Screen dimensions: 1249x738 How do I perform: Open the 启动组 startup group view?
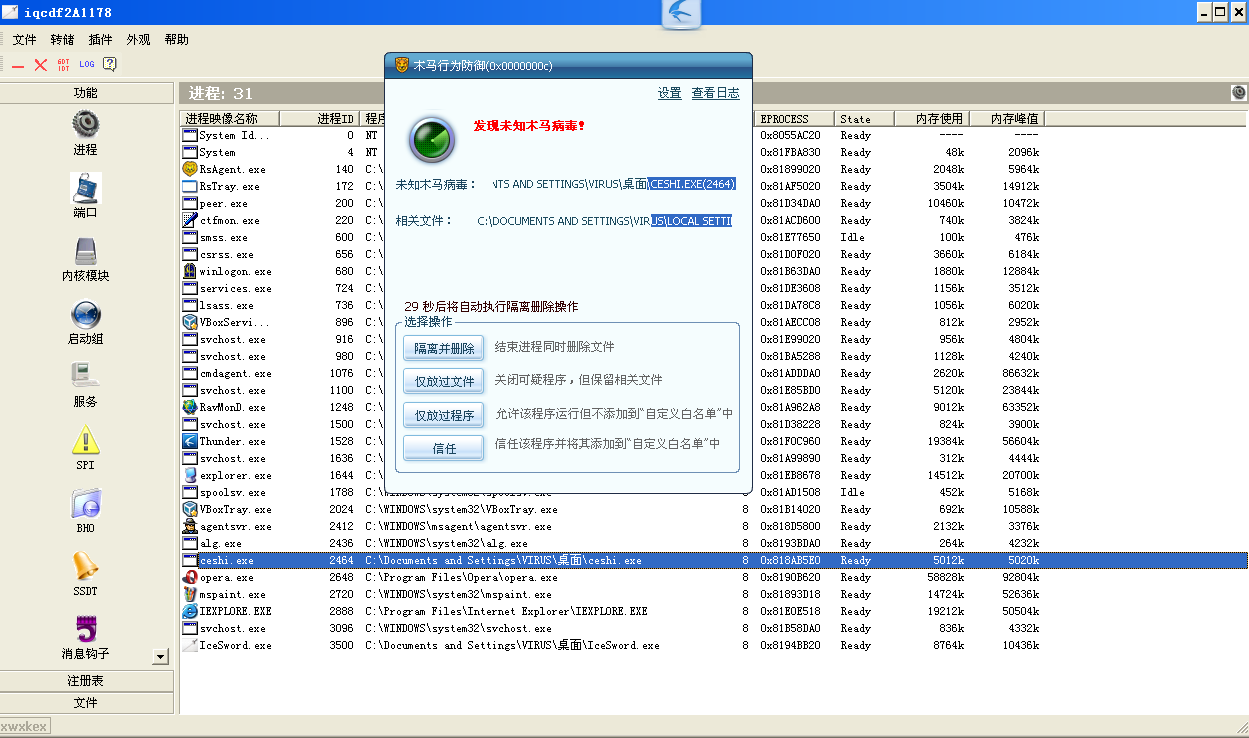[x=85, y=322]
